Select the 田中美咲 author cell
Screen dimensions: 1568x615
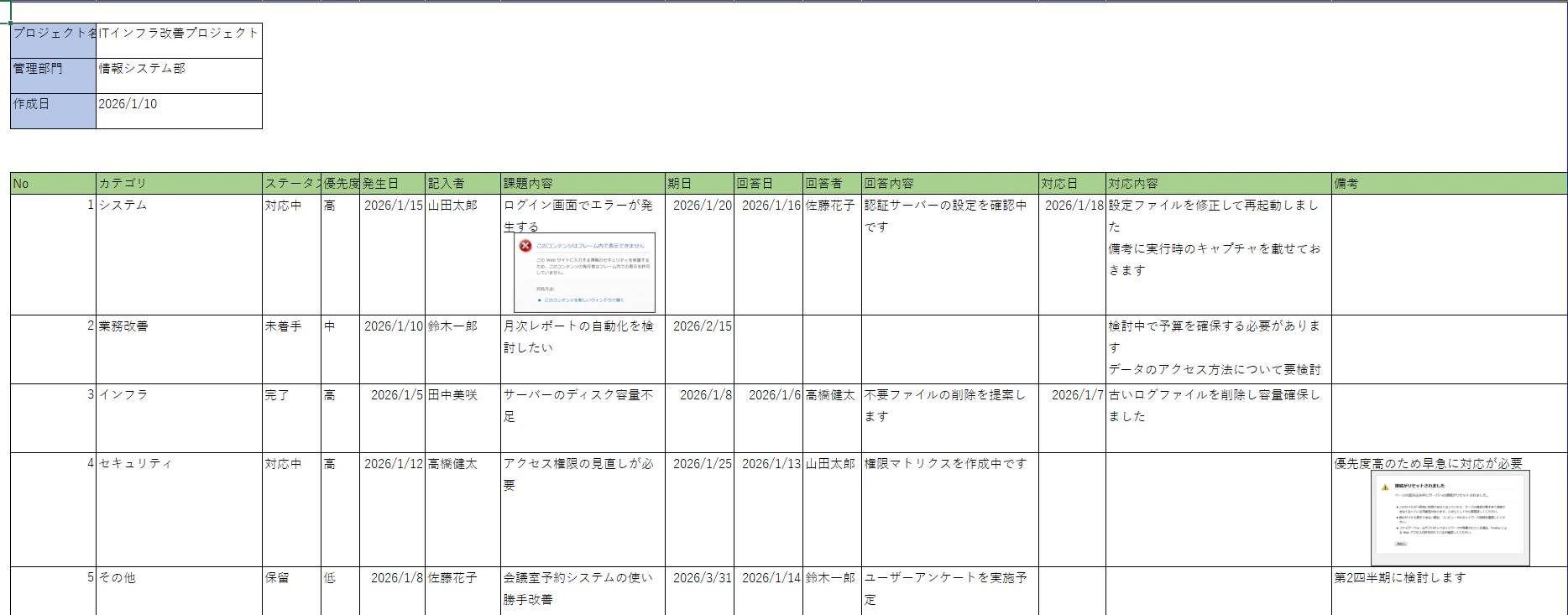pyautogui.click(x=463, y=419)
